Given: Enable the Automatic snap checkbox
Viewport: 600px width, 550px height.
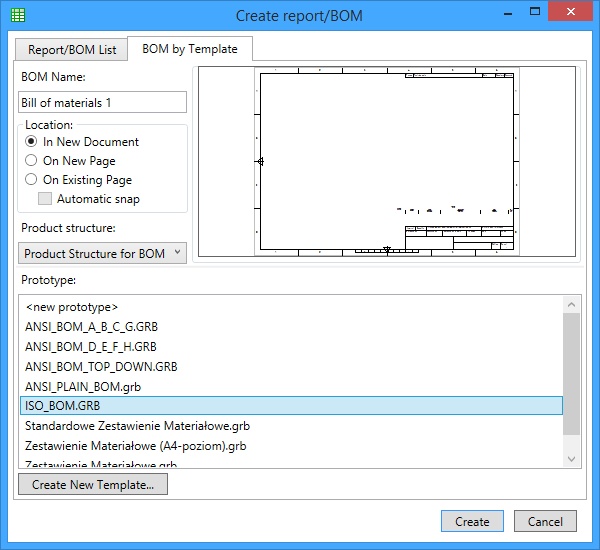Looking at the screenshot, I should click(x=45, y=199).
